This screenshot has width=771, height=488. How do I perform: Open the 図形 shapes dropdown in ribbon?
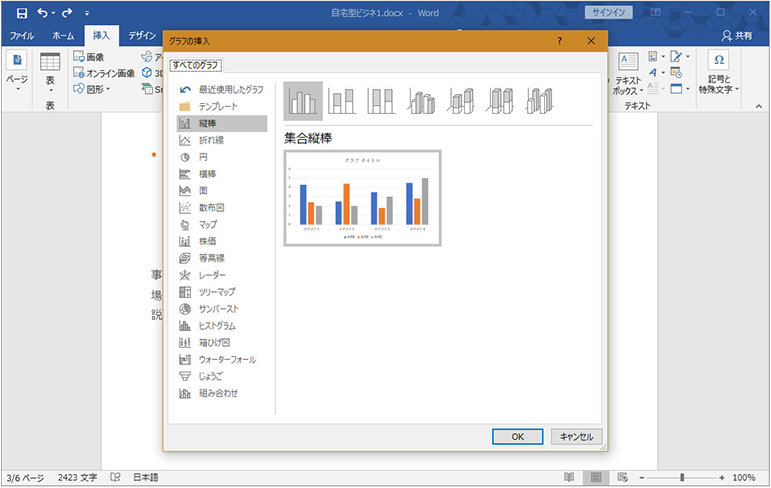click(x=91, y=89)
